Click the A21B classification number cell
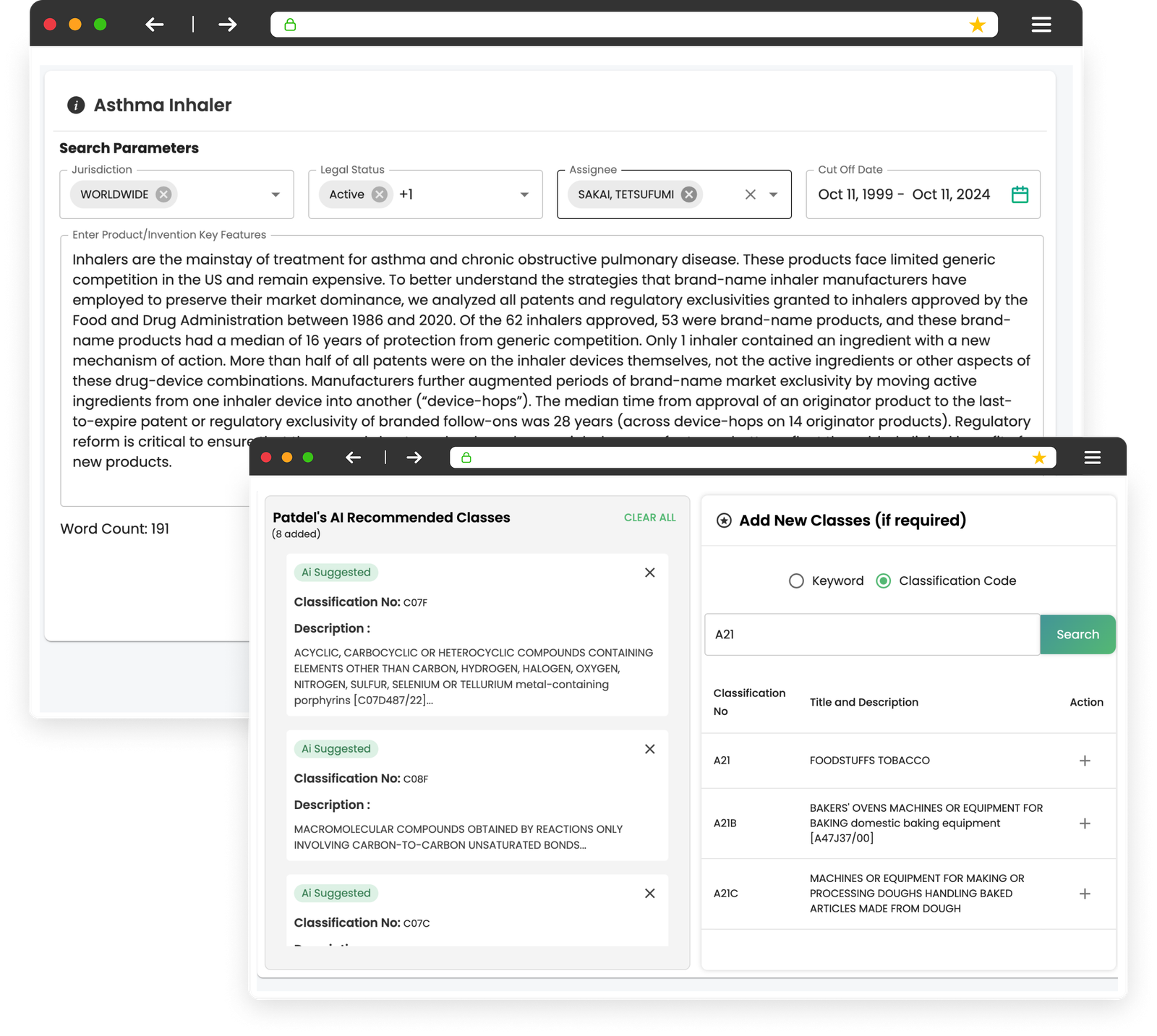 click(x=725, y=823)
